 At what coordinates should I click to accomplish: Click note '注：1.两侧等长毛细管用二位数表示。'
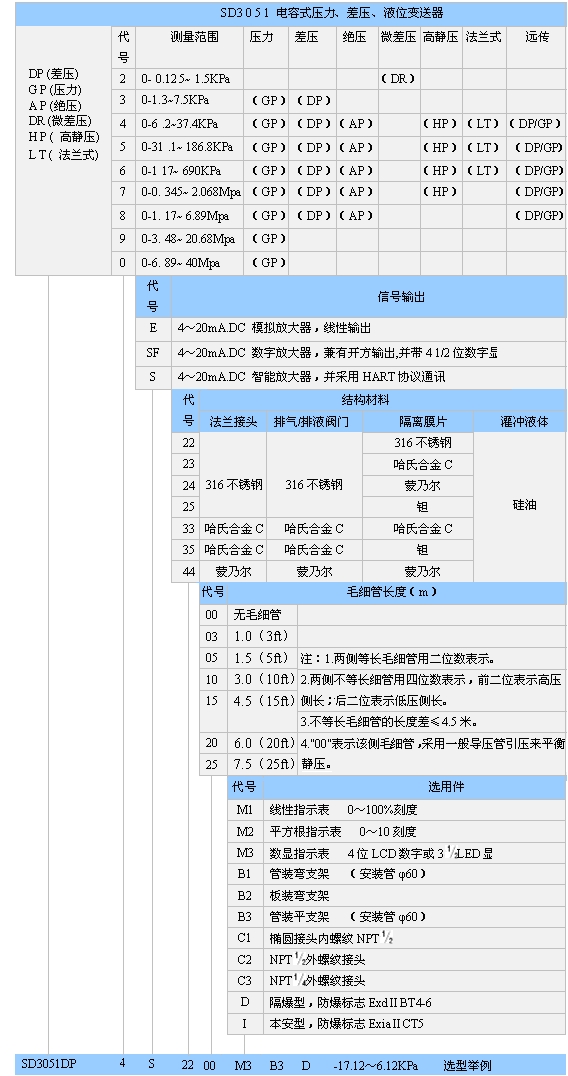pyautogui.click(x=398, y=658)
